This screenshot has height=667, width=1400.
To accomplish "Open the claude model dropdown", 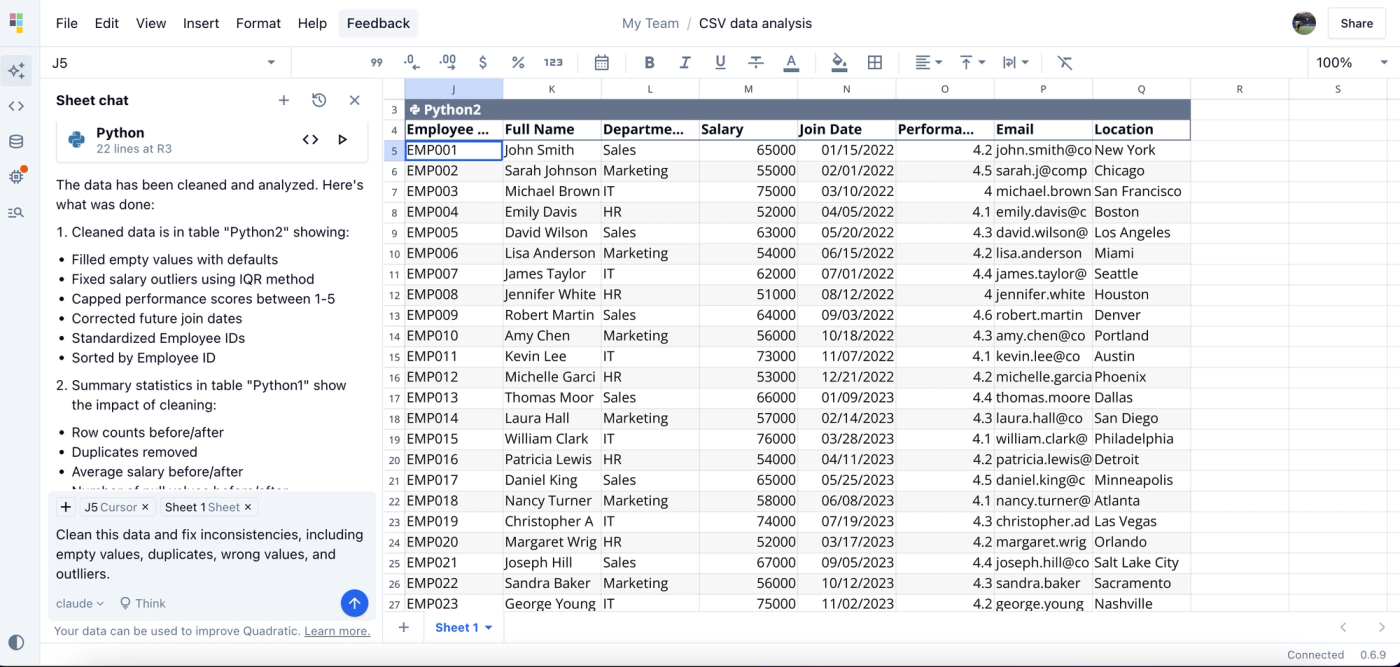I will [x=78, y=603].
